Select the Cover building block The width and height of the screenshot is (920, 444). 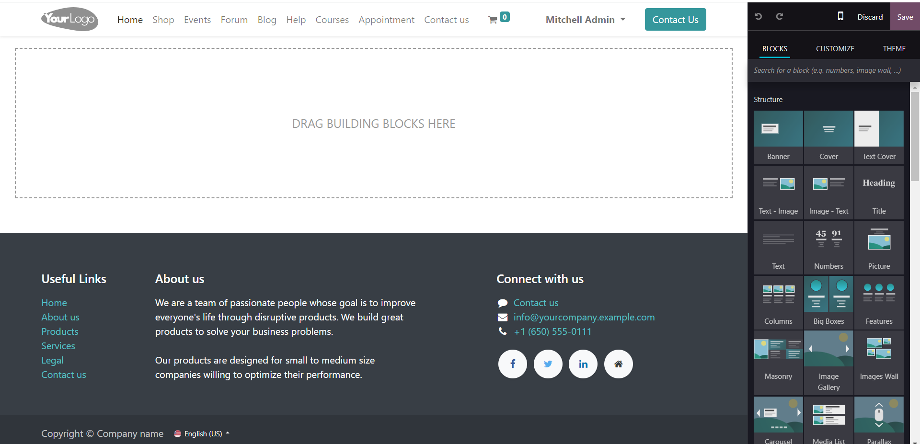click(x=828, y=136)
